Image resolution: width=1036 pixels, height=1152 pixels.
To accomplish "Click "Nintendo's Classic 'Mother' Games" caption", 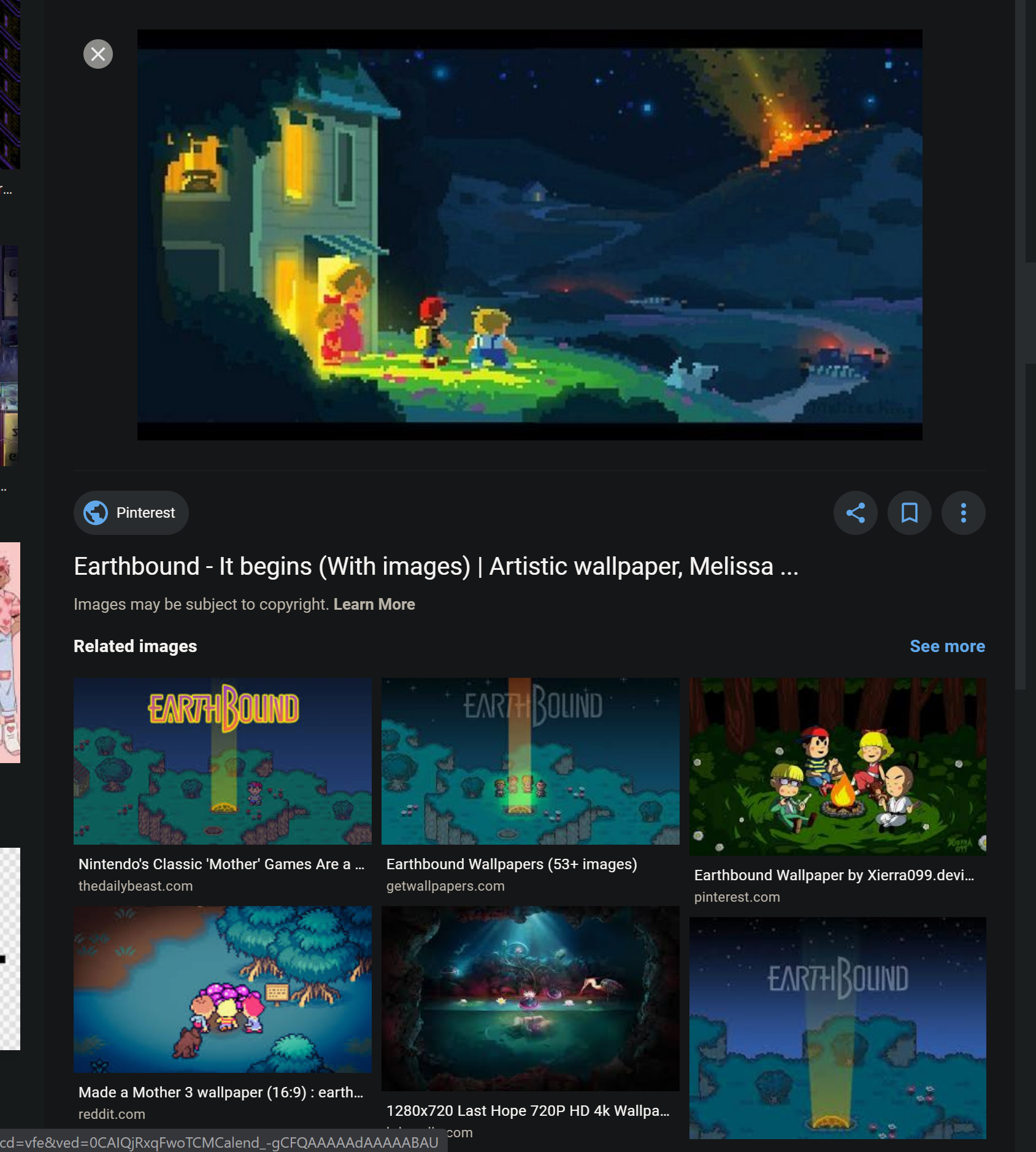I will [x=221, y=864].
